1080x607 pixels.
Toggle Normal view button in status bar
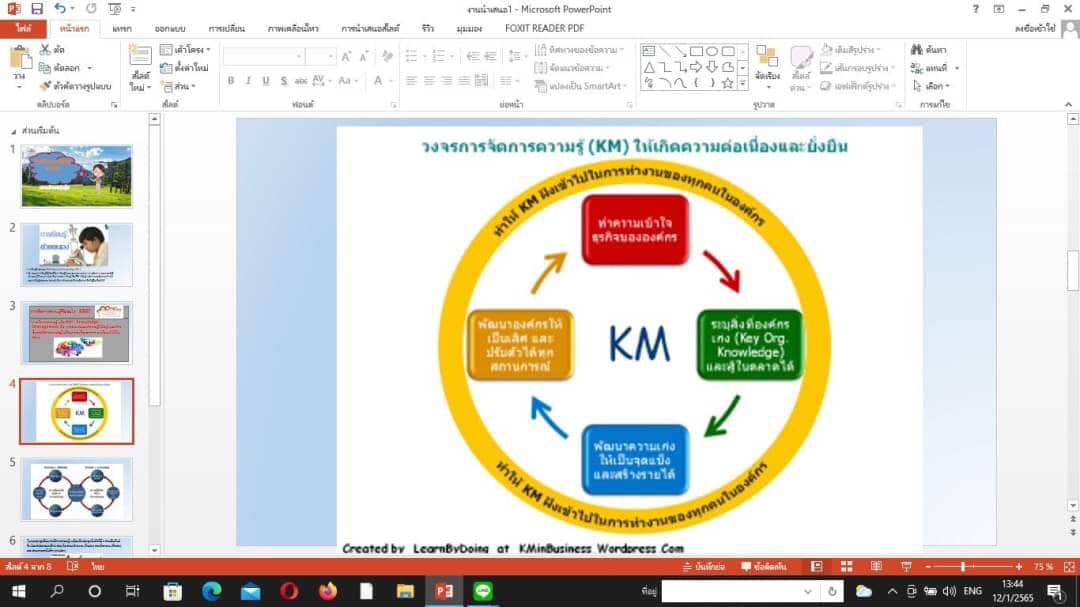point(817,567)
